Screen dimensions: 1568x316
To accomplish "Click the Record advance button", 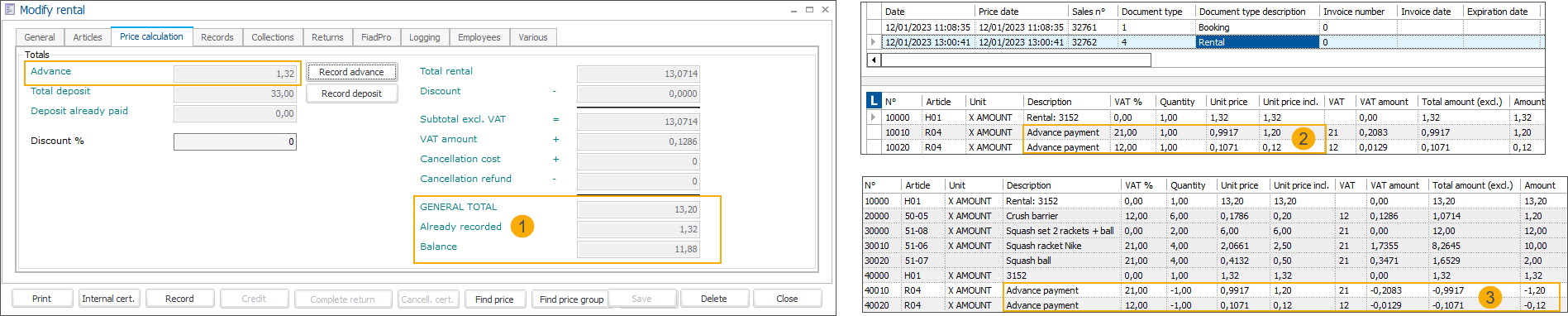I will tap(351, 72).
